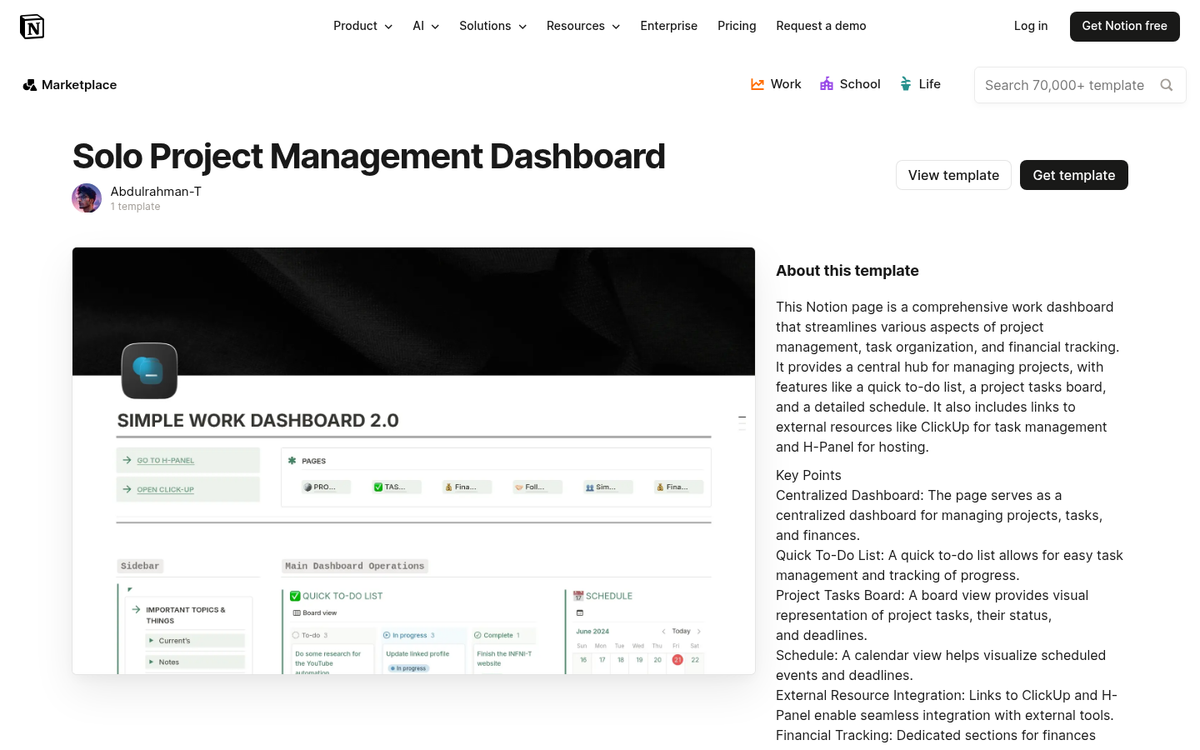Open the Abdulrahman-T profile avatar
This screenshot has width=1200, height=750.
click(86, 198)
